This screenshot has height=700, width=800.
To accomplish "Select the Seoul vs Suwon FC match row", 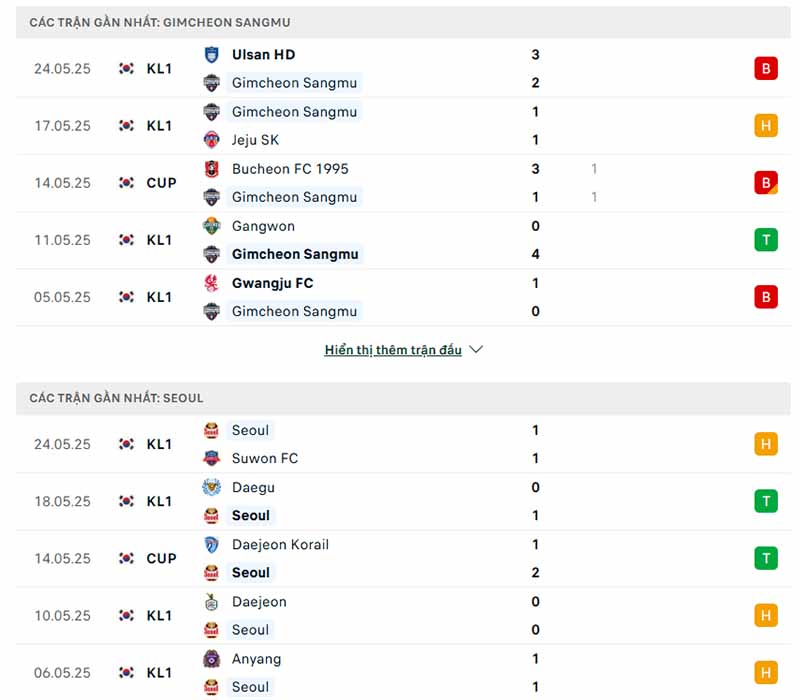I will [x=400, y=444].
